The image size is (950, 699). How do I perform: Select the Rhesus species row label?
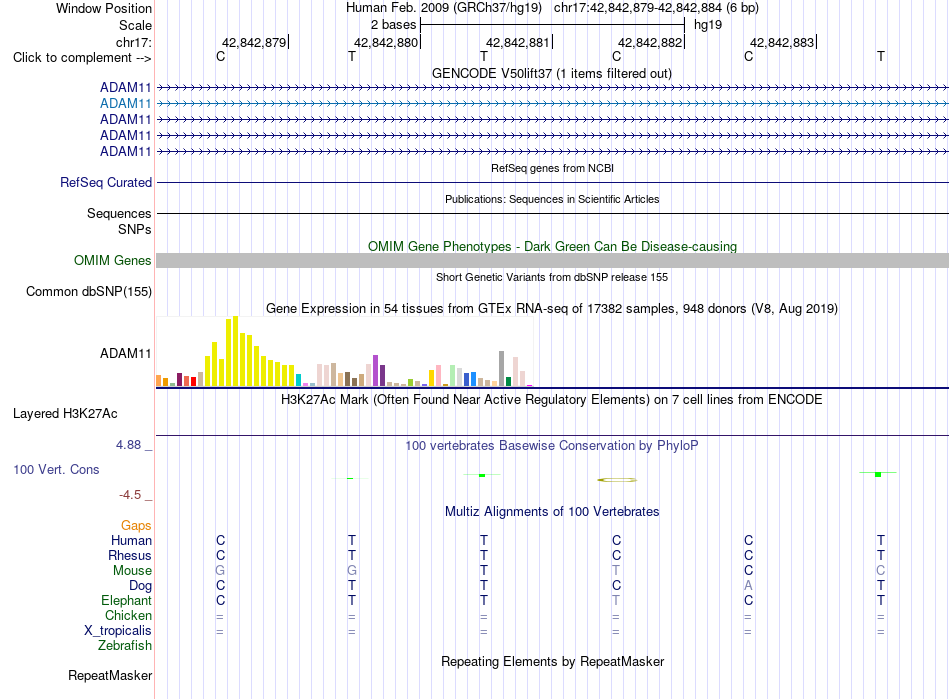tap(130, 555)
